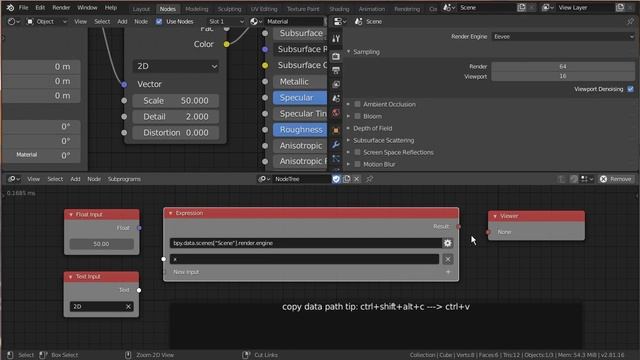
Task: Clear the Text Input node value
Action: click(128, 307)
